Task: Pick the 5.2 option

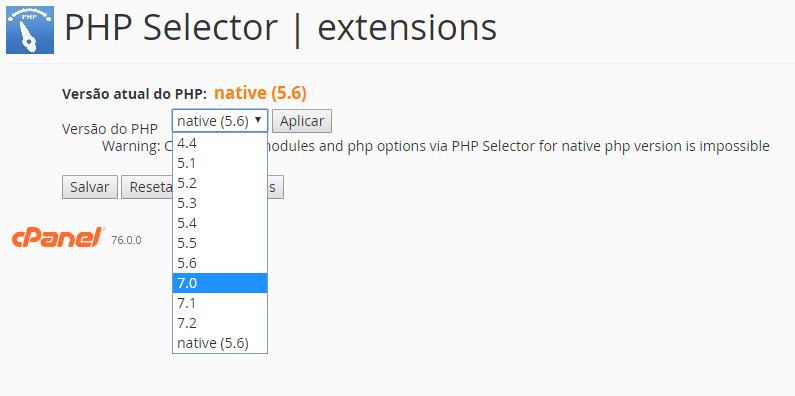Action: [x=220, y=183]
